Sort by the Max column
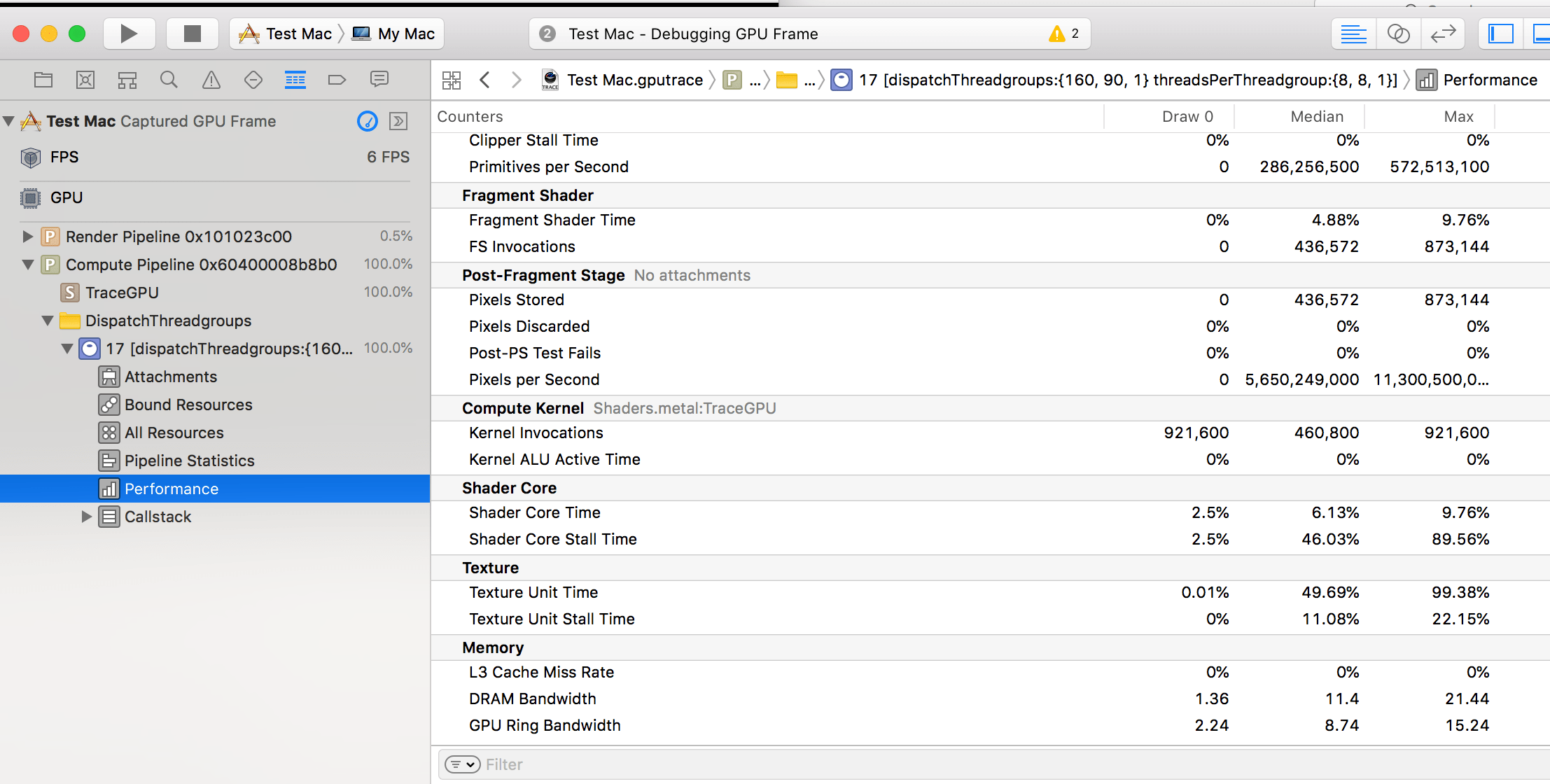The image size is (1550, 784). (x=1430, y=116)
